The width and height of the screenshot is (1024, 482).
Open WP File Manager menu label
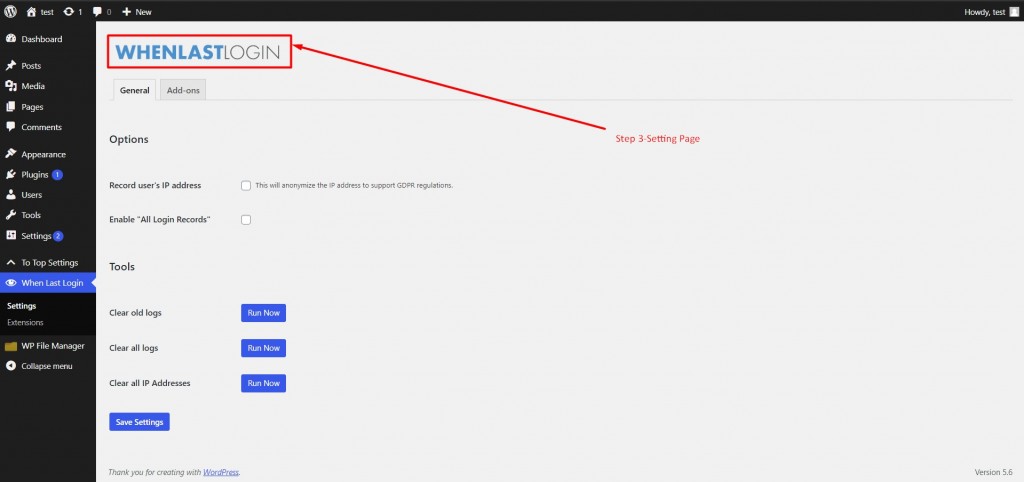click(53, 346)
